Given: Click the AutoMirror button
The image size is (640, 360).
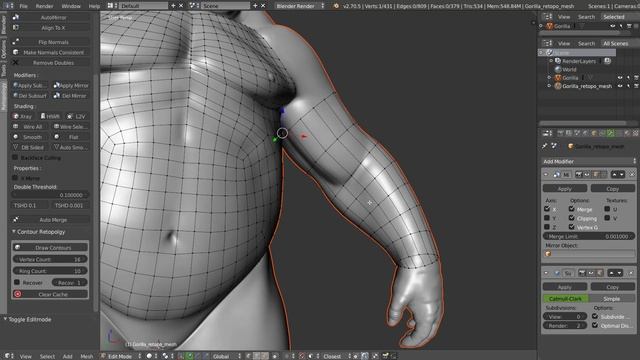Looking at the screenshot, I should coord(51,18).
